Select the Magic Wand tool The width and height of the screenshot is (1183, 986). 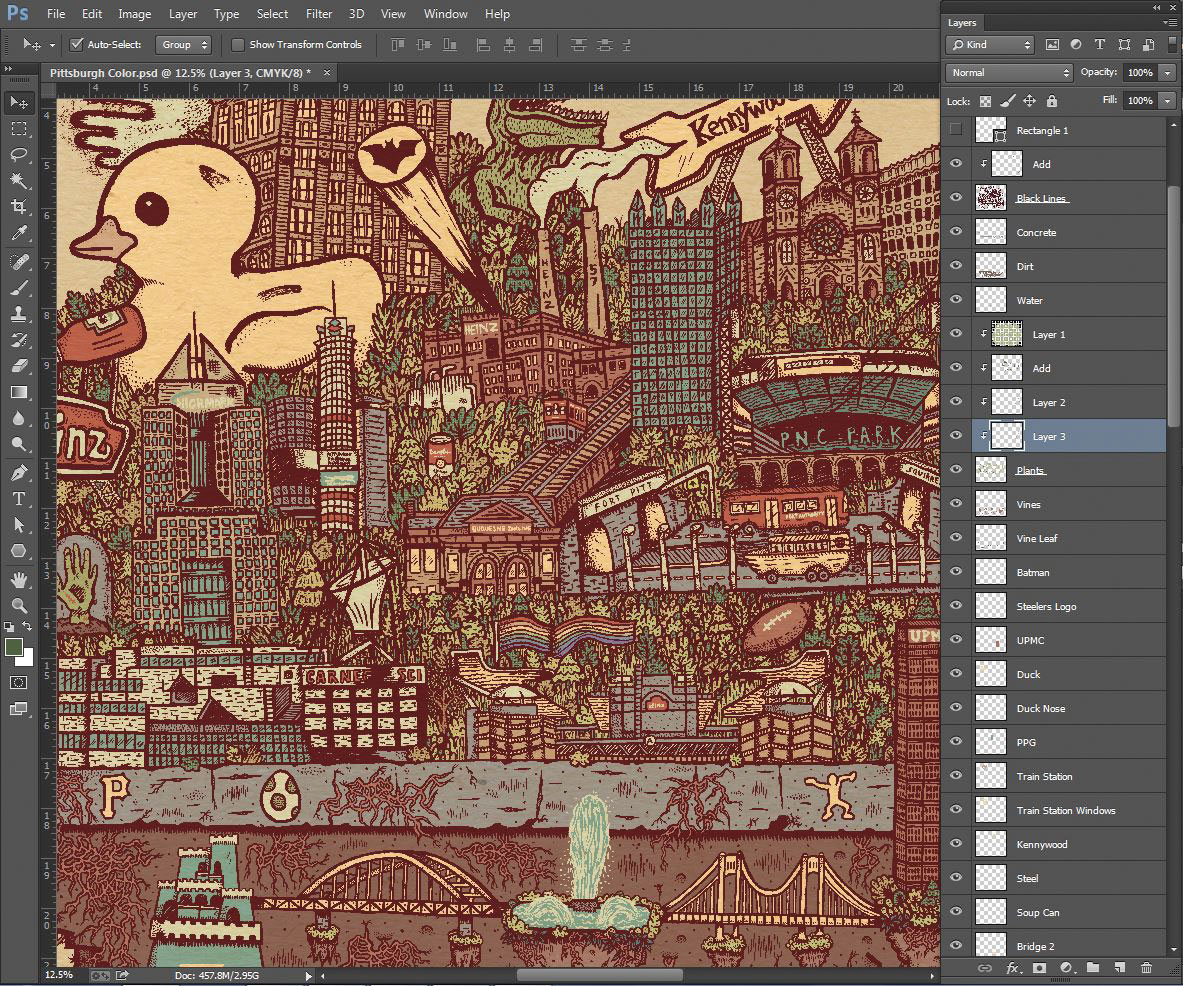(19, 181)
